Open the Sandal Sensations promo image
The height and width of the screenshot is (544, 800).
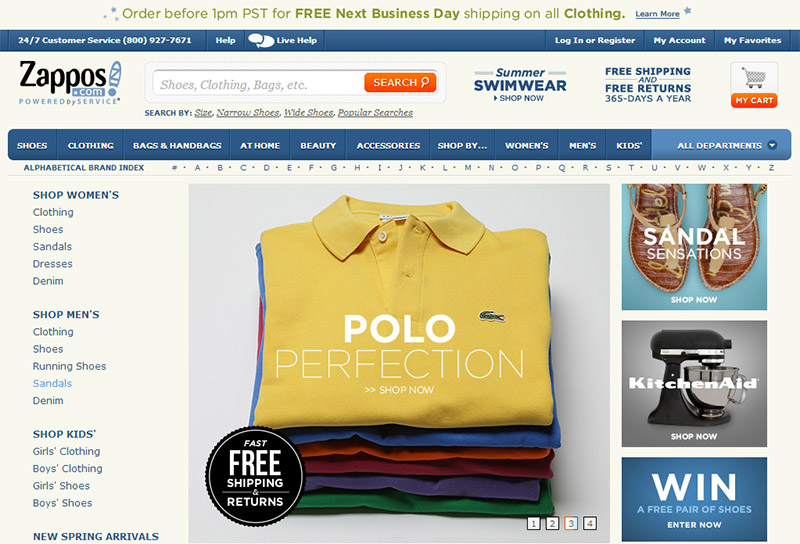(694, 247)
